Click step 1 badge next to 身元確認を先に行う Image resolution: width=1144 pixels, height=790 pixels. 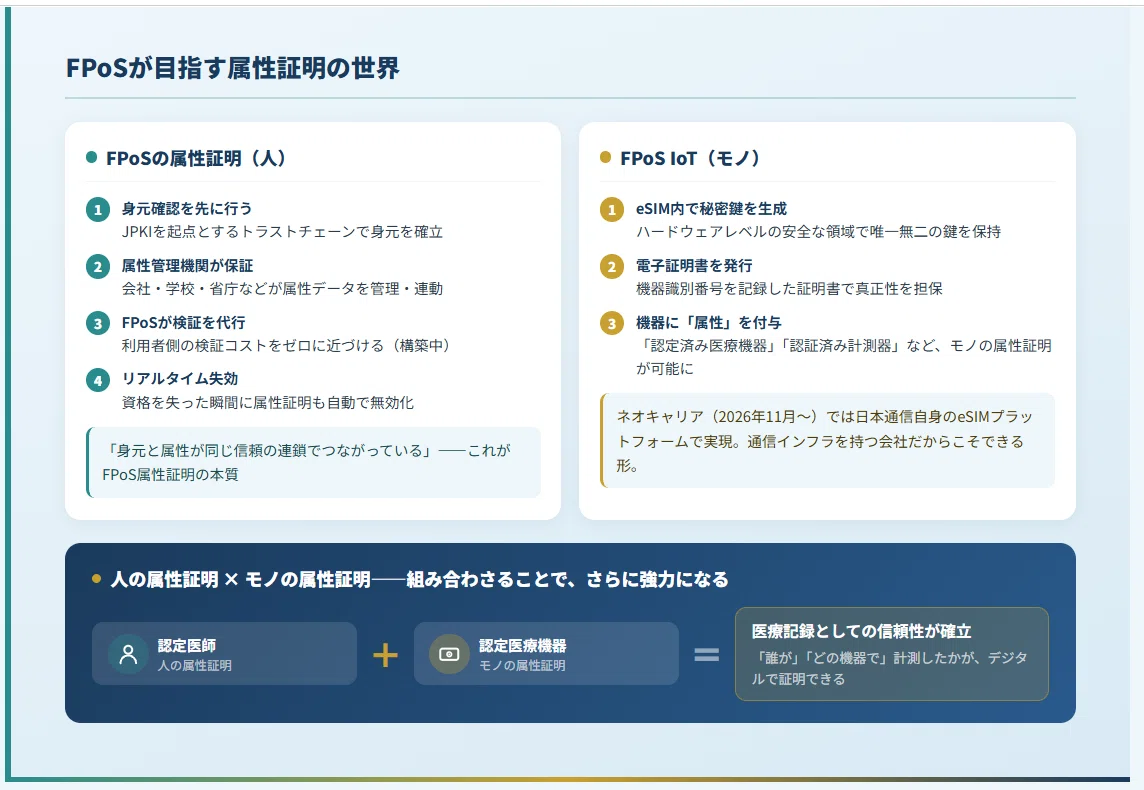pyautogui.click(x=98, y=210)
